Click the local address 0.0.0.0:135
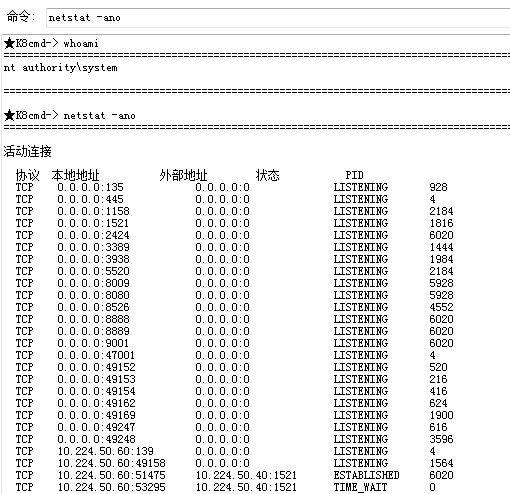 [90, 187]
